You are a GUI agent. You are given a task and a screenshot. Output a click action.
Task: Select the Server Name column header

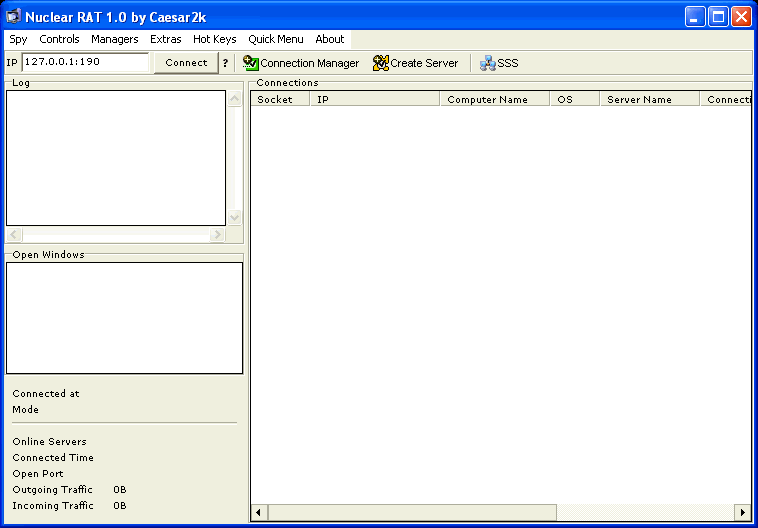[x=648, y=99]
